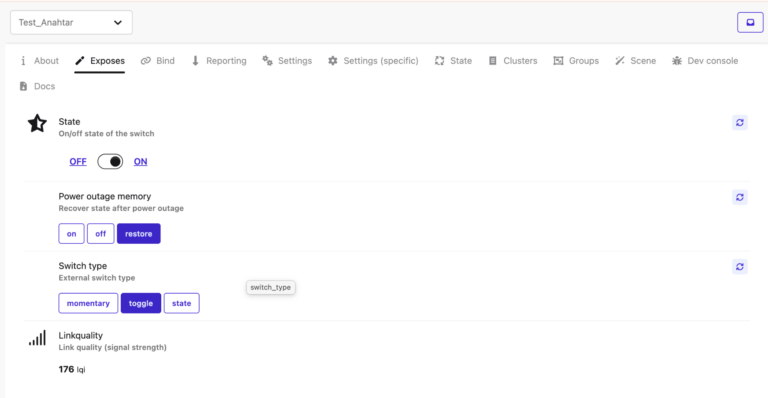Open the Docs tab

point(37,86)
